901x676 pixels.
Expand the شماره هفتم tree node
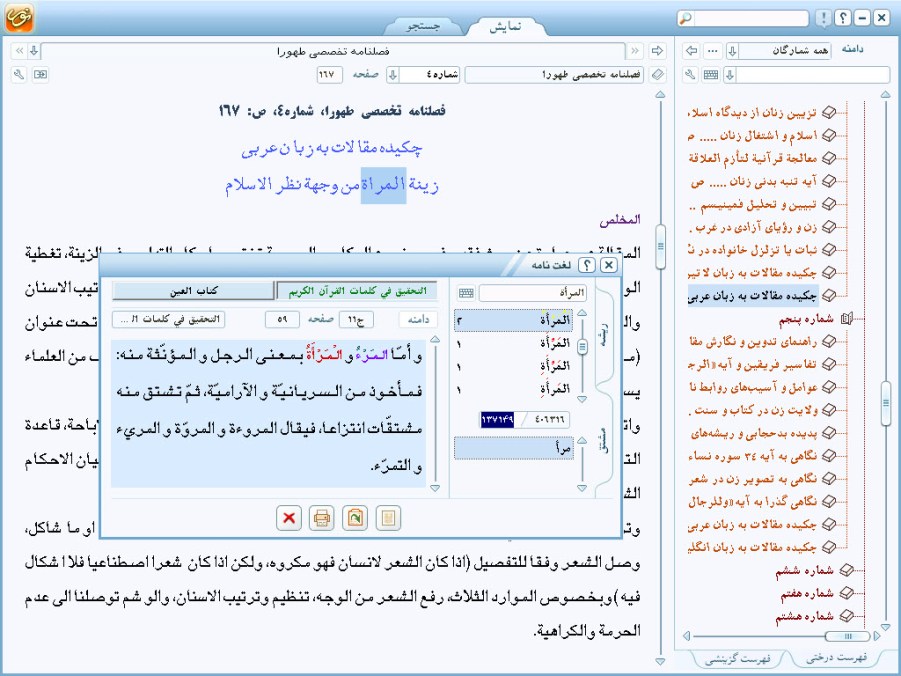pos(847,593)
